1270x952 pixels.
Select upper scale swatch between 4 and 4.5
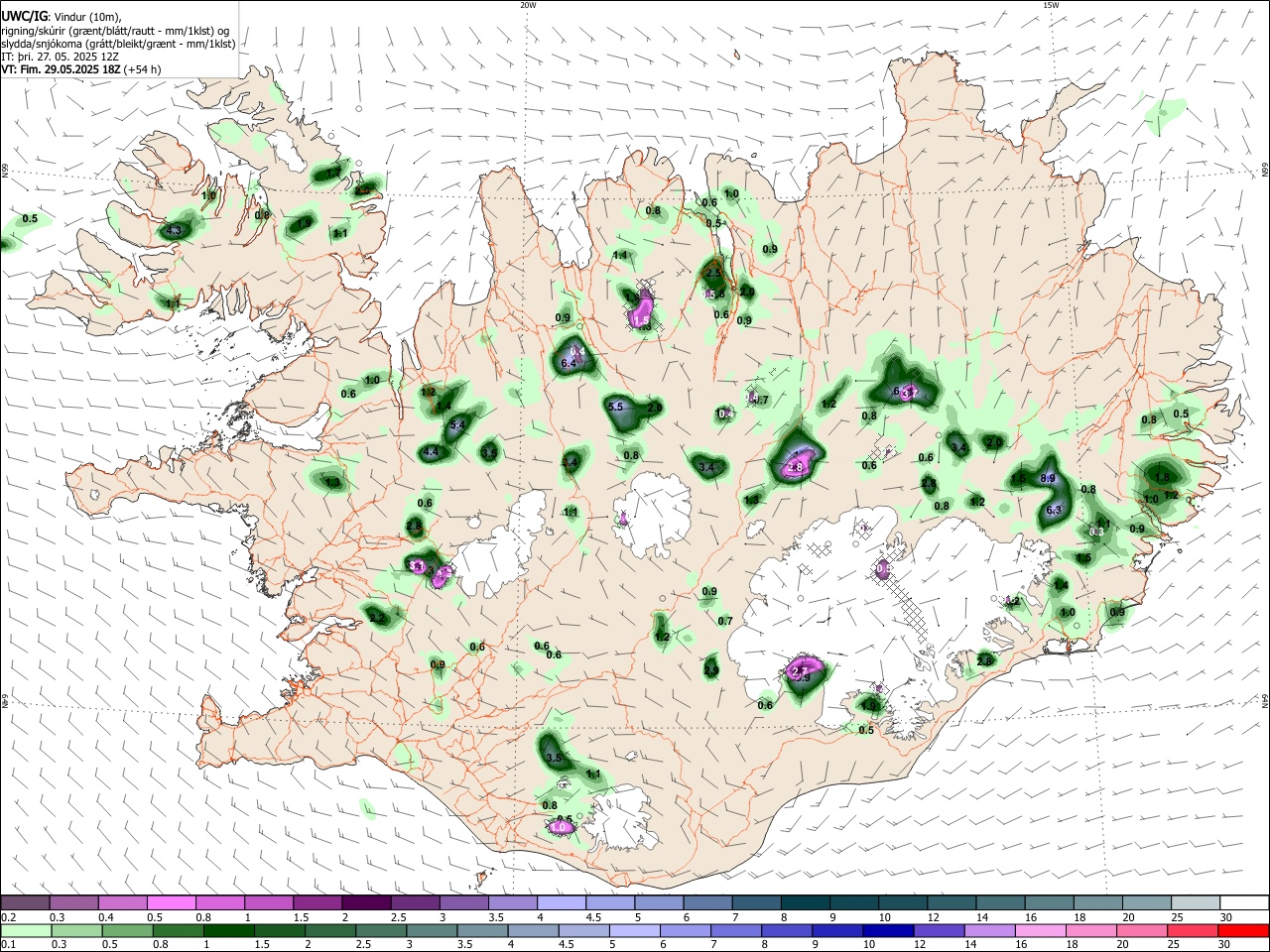click(561, 902)
